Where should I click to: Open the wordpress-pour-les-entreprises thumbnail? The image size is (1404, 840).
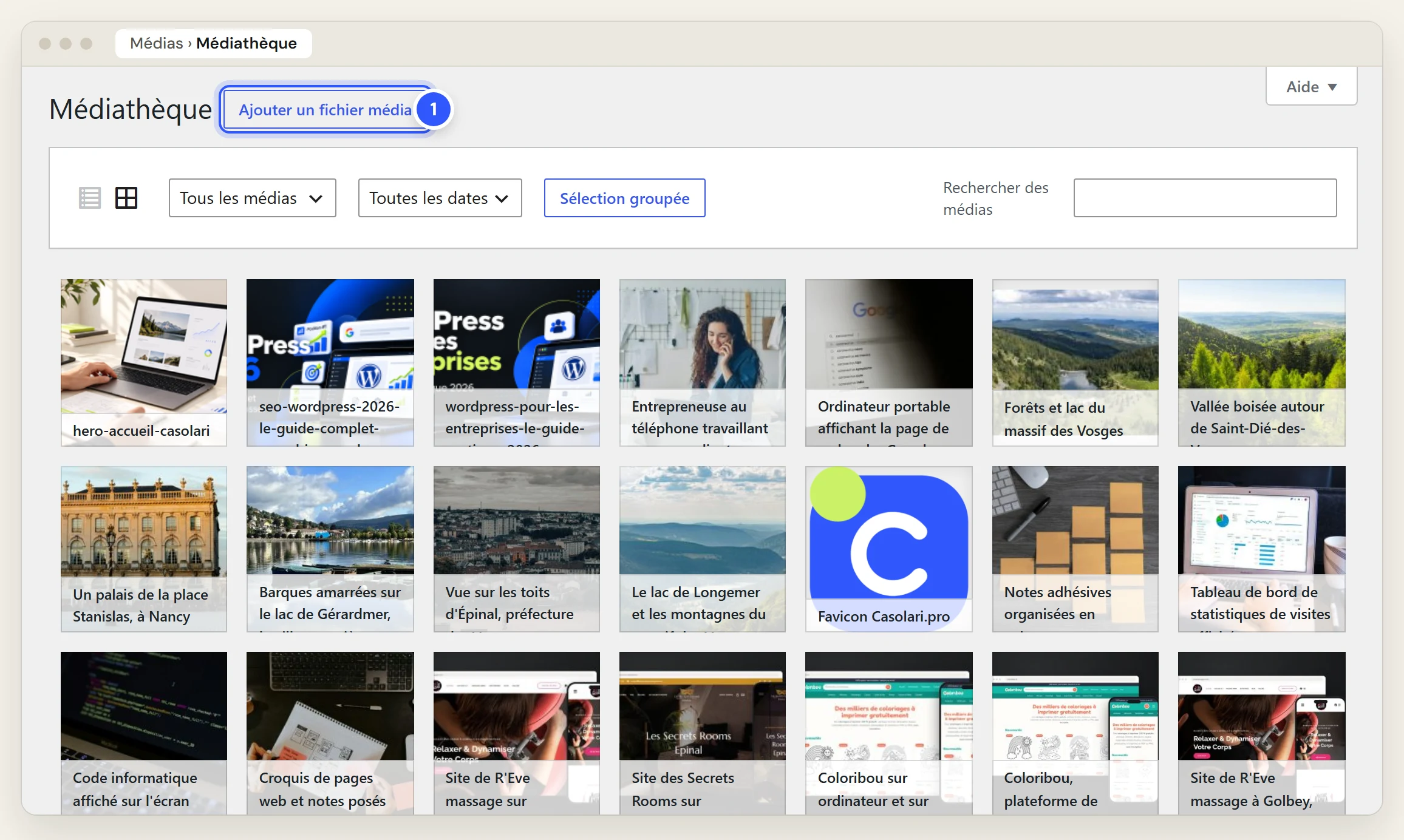click(x=517, y=363)
